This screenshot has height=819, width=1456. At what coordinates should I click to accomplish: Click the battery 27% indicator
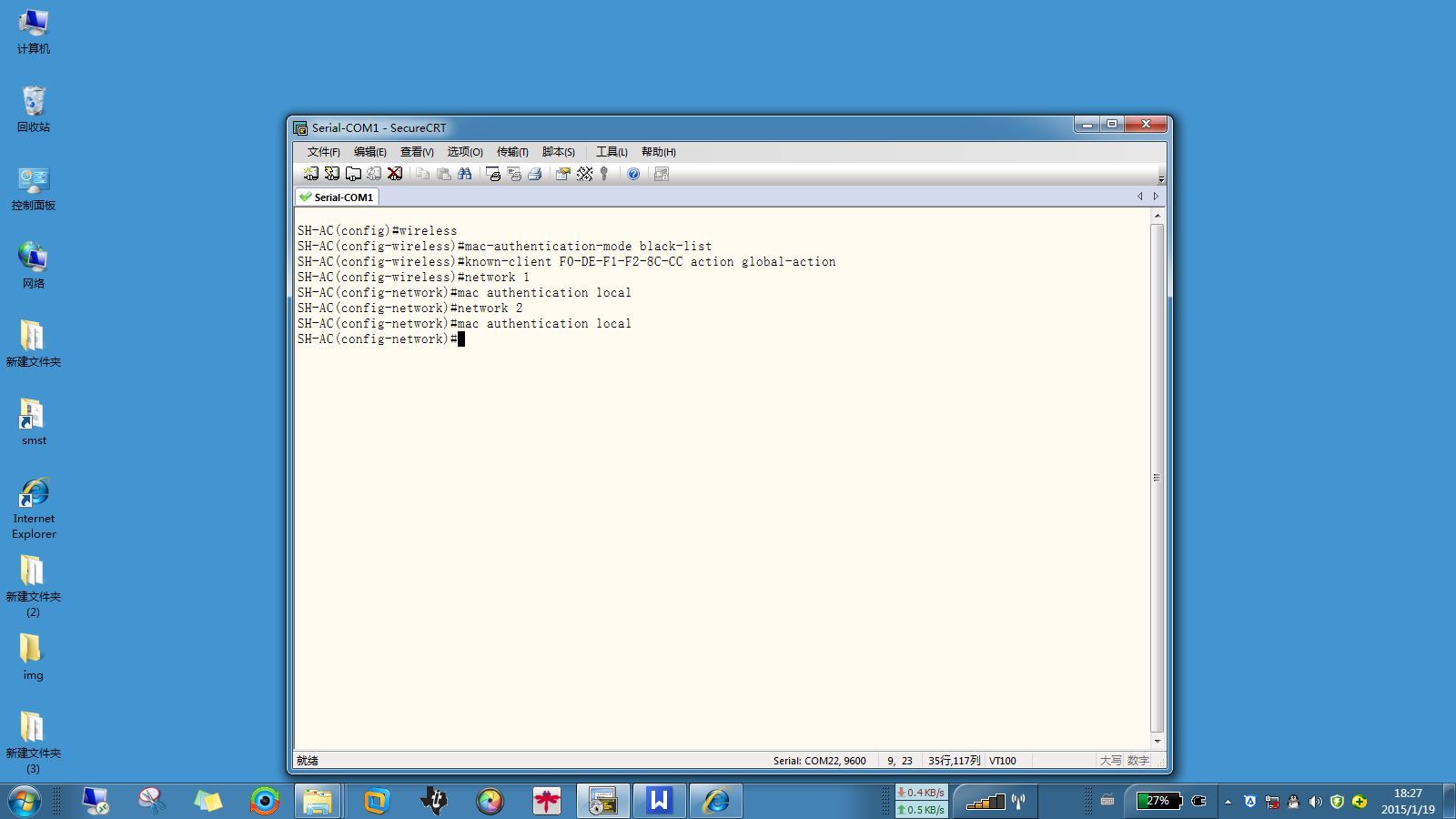[x=1158, y=801]
